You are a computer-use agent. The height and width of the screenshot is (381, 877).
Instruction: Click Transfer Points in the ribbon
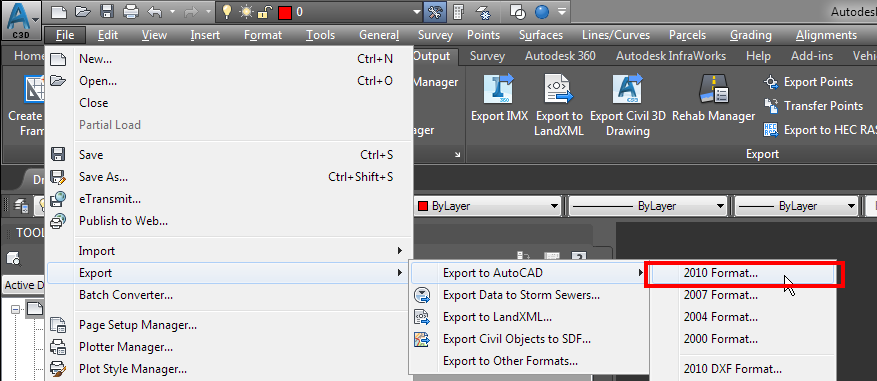point(813,106)
